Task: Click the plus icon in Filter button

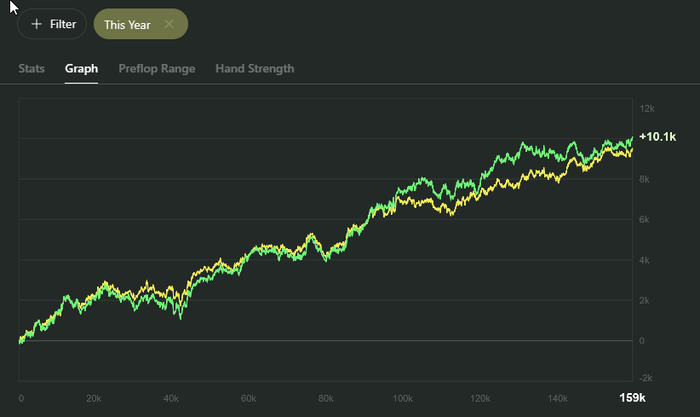Action: coord(36,24)
